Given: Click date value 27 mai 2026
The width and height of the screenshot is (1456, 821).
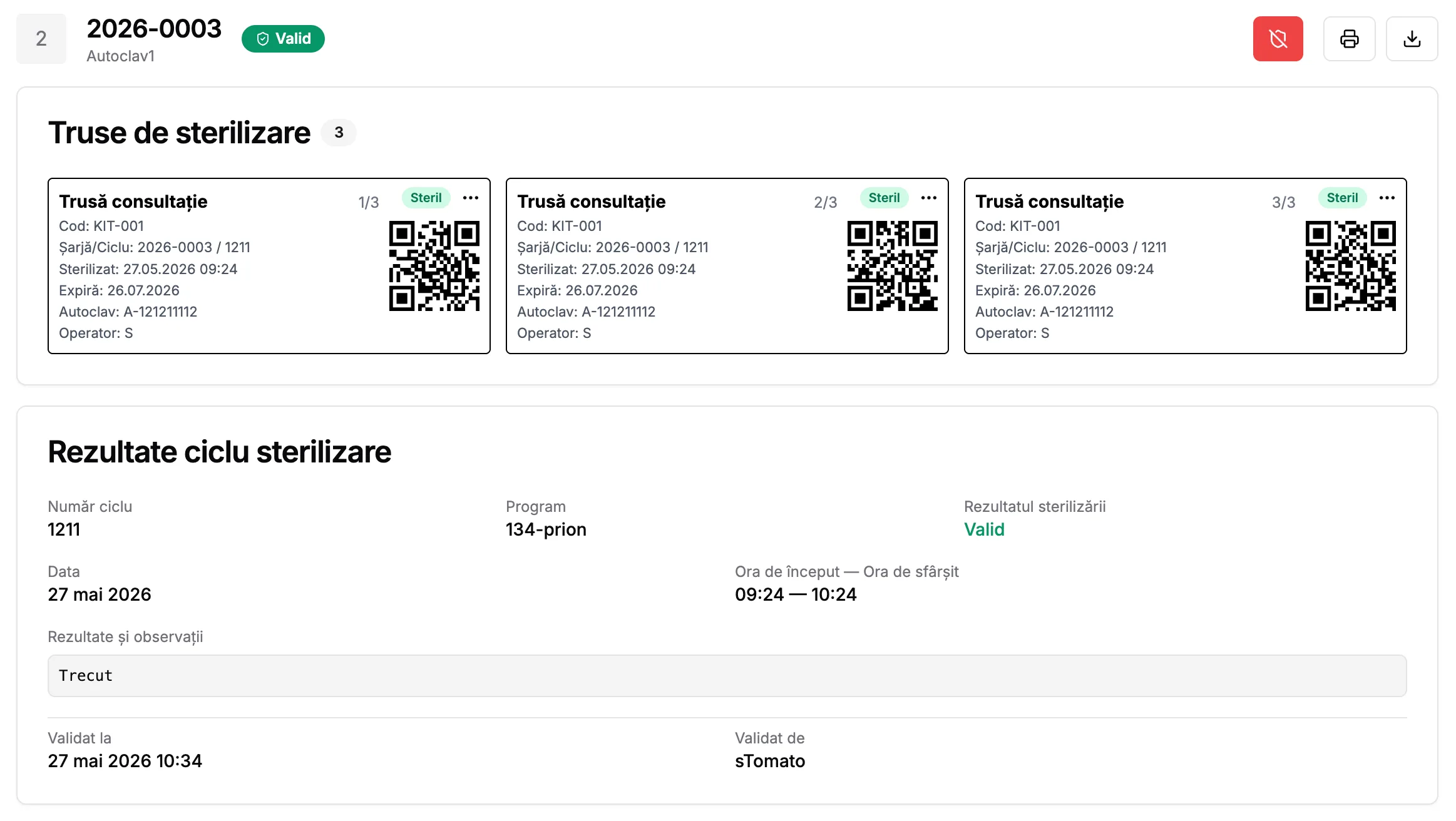Looking at the screenshot, I should [100, 594].
